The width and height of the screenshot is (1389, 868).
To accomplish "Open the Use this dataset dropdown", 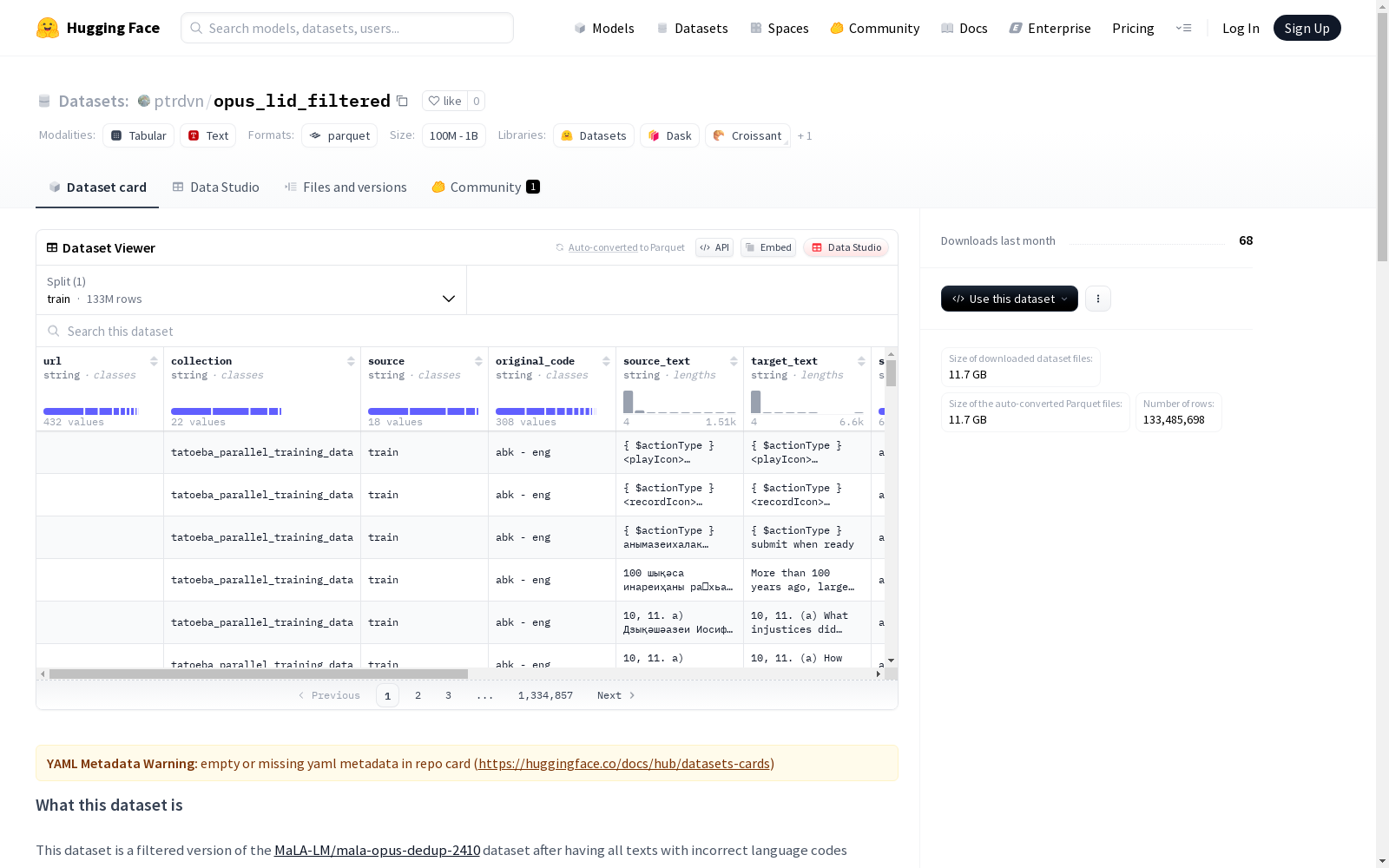I will pyautogui.click(x=1010, y=299).
